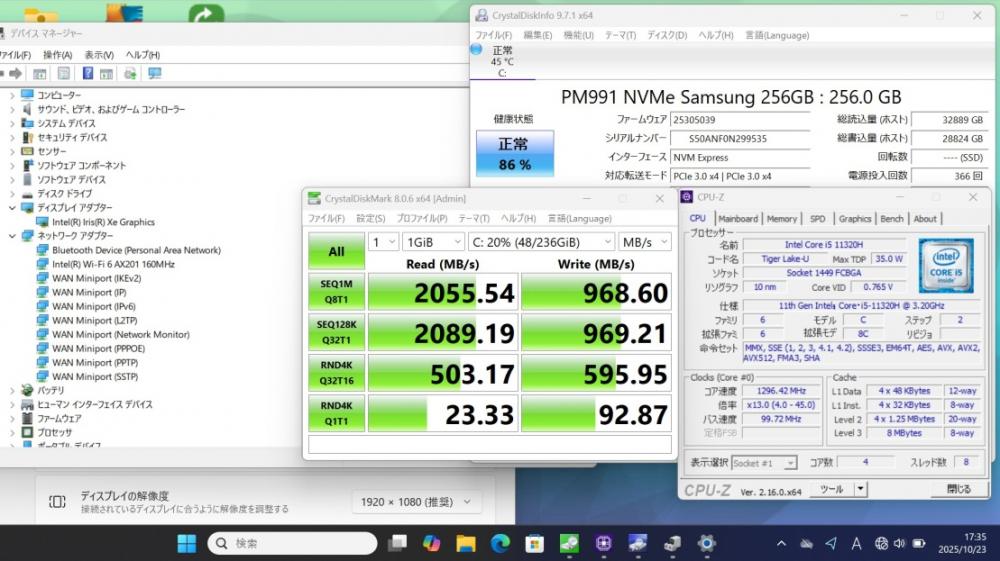1000x561 pixels.
Task: Launch Copilot from the taskbar
Action: [x=432, y=543]
